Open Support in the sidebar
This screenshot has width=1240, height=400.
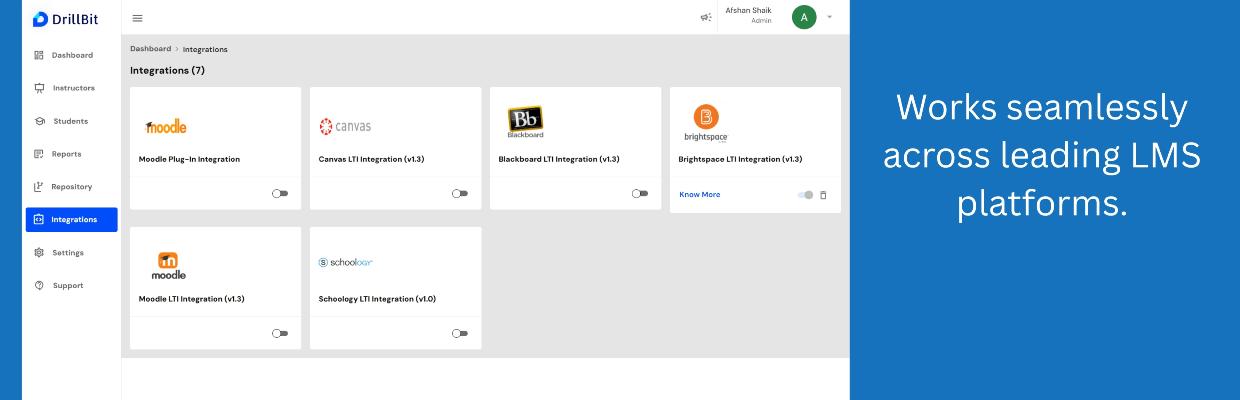[71, 286]
